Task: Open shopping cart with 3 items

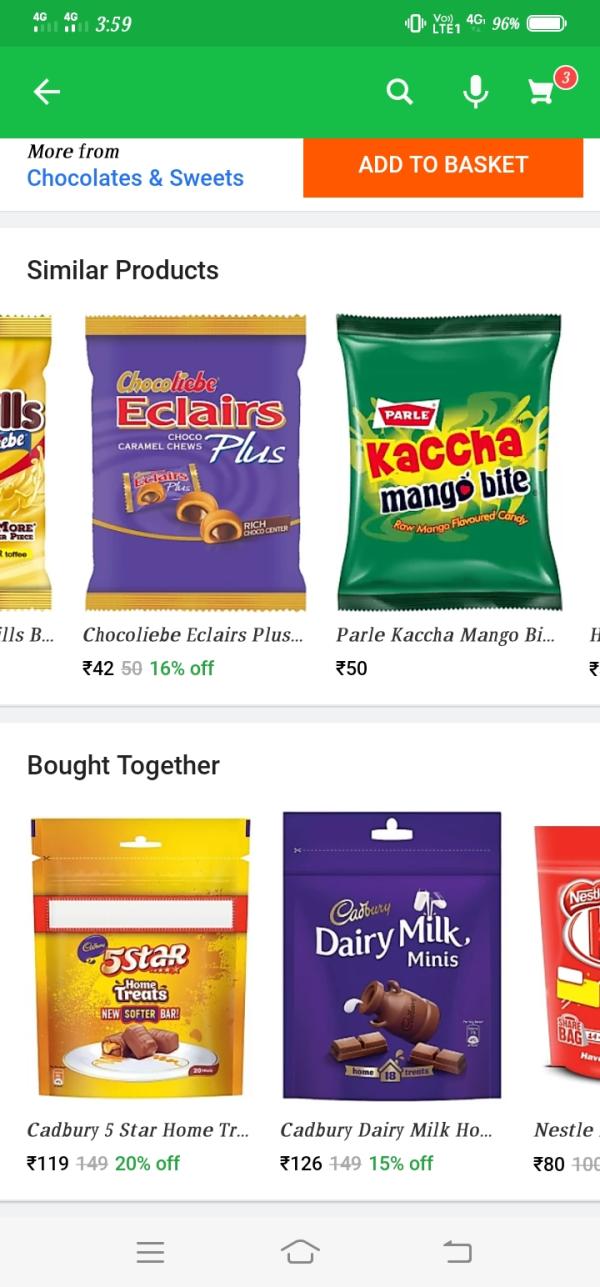Action: [541, 93]
